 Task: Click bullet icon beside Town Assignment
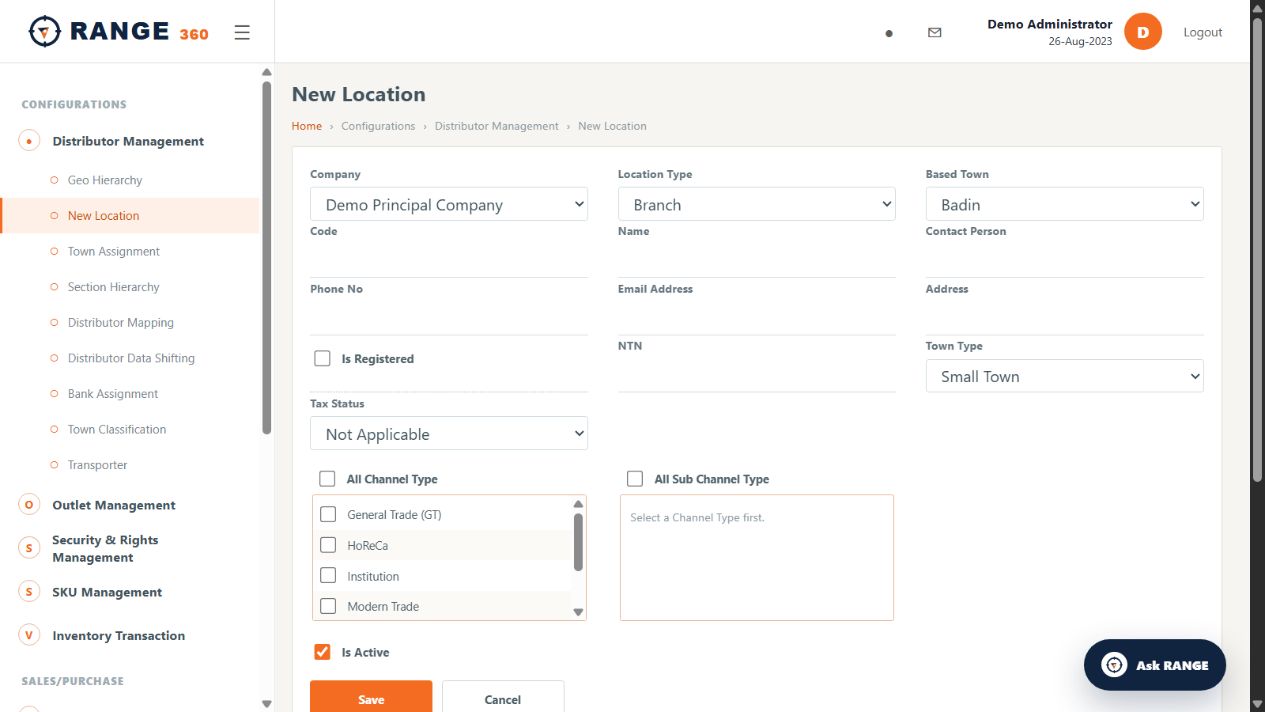click(54, 251)
